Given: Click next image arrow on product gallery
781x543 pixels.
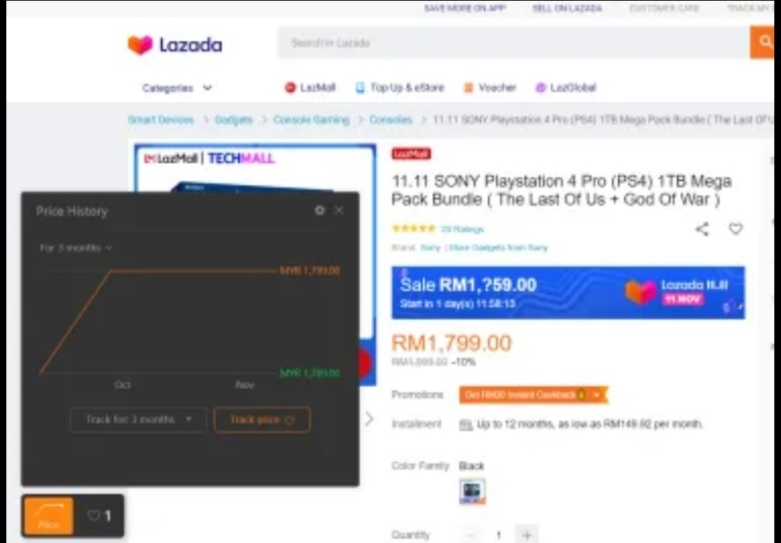Looking at the screenshot, I should [369, 419].
